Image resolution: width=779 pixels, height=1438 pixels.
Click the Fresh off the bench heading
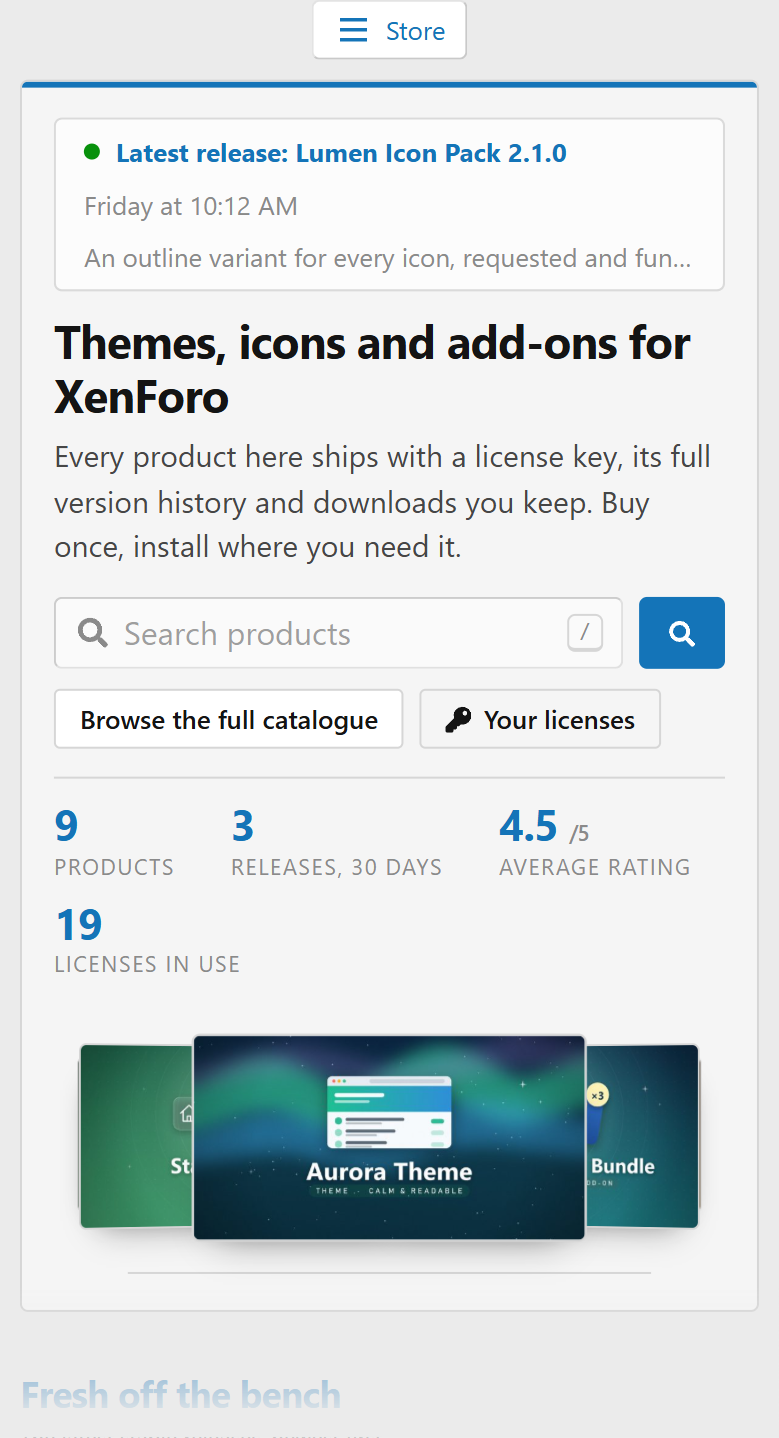click(181, 1395)
